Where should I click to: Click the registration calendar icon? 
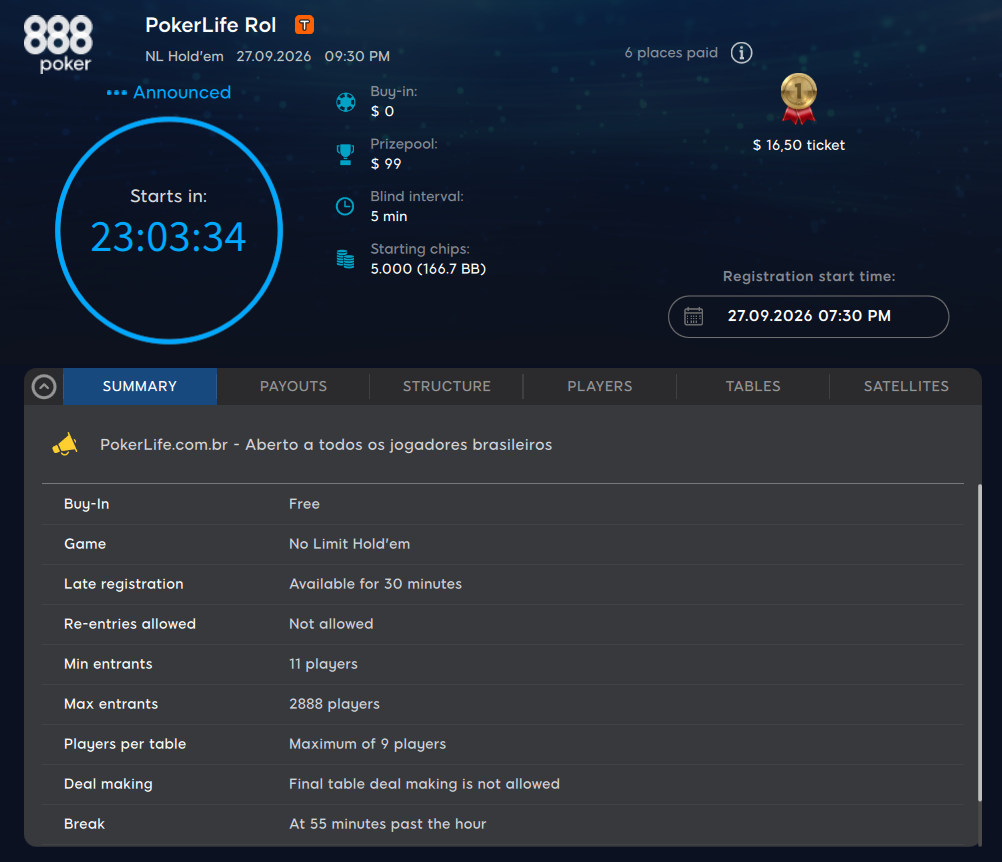point(693,316)
